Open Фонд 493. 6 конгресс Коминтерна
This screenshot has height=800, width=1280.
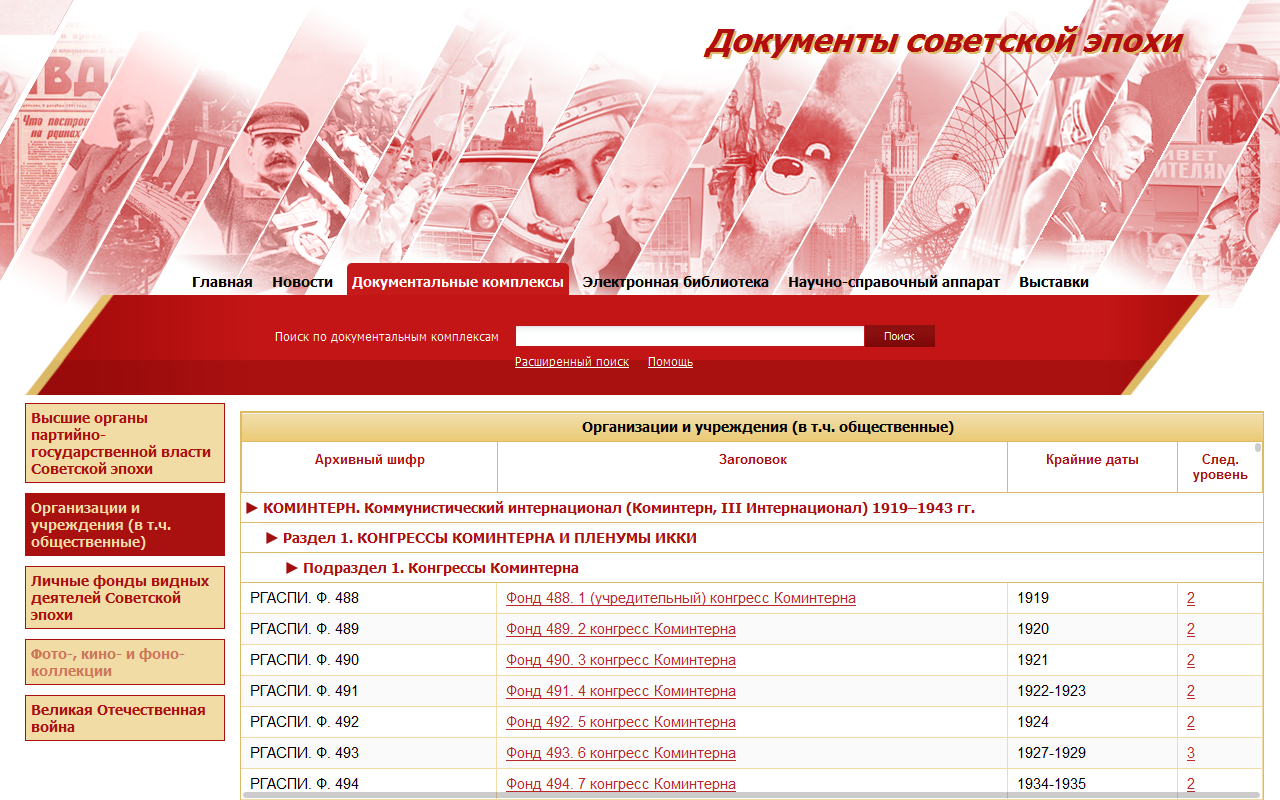(x=621, y=753)
